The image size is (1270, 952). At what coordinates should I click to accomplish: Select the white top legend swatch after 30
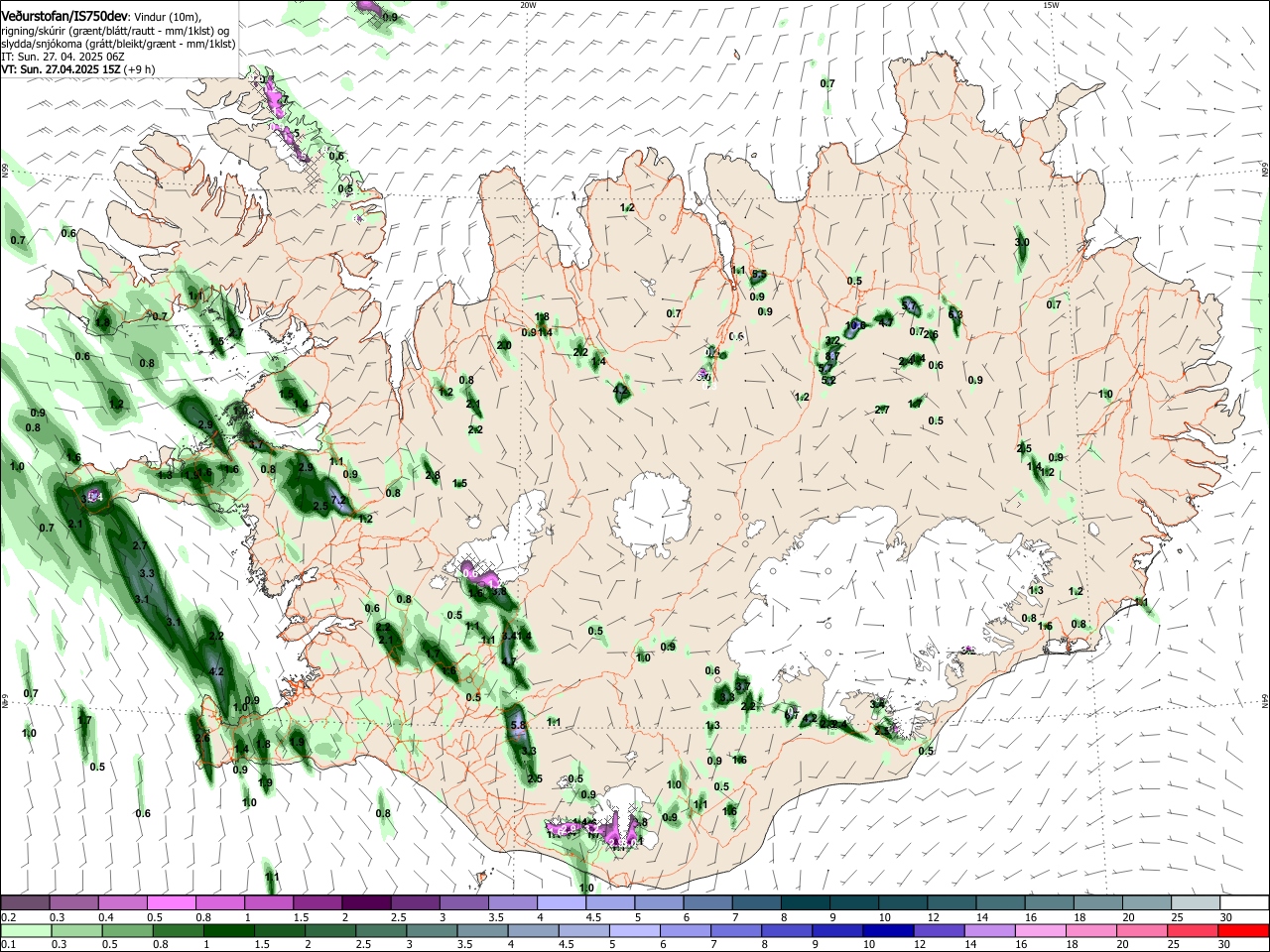[1245, 902]
